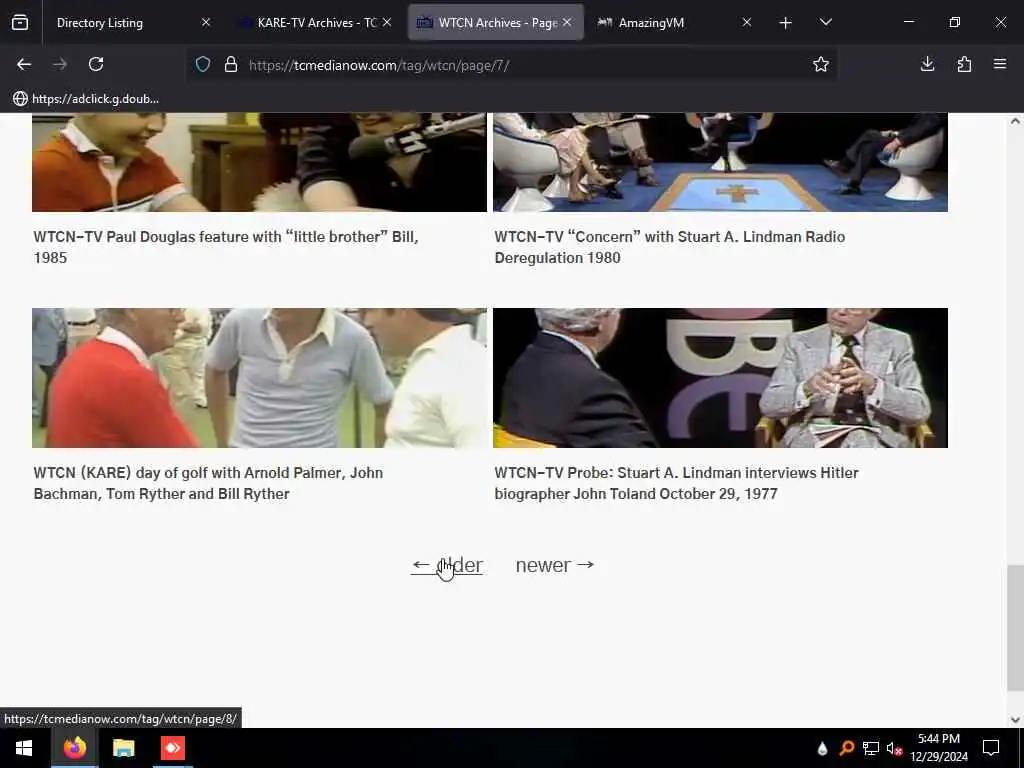
Task: Close the AmazingVM tab
Action: coord(747,22)
